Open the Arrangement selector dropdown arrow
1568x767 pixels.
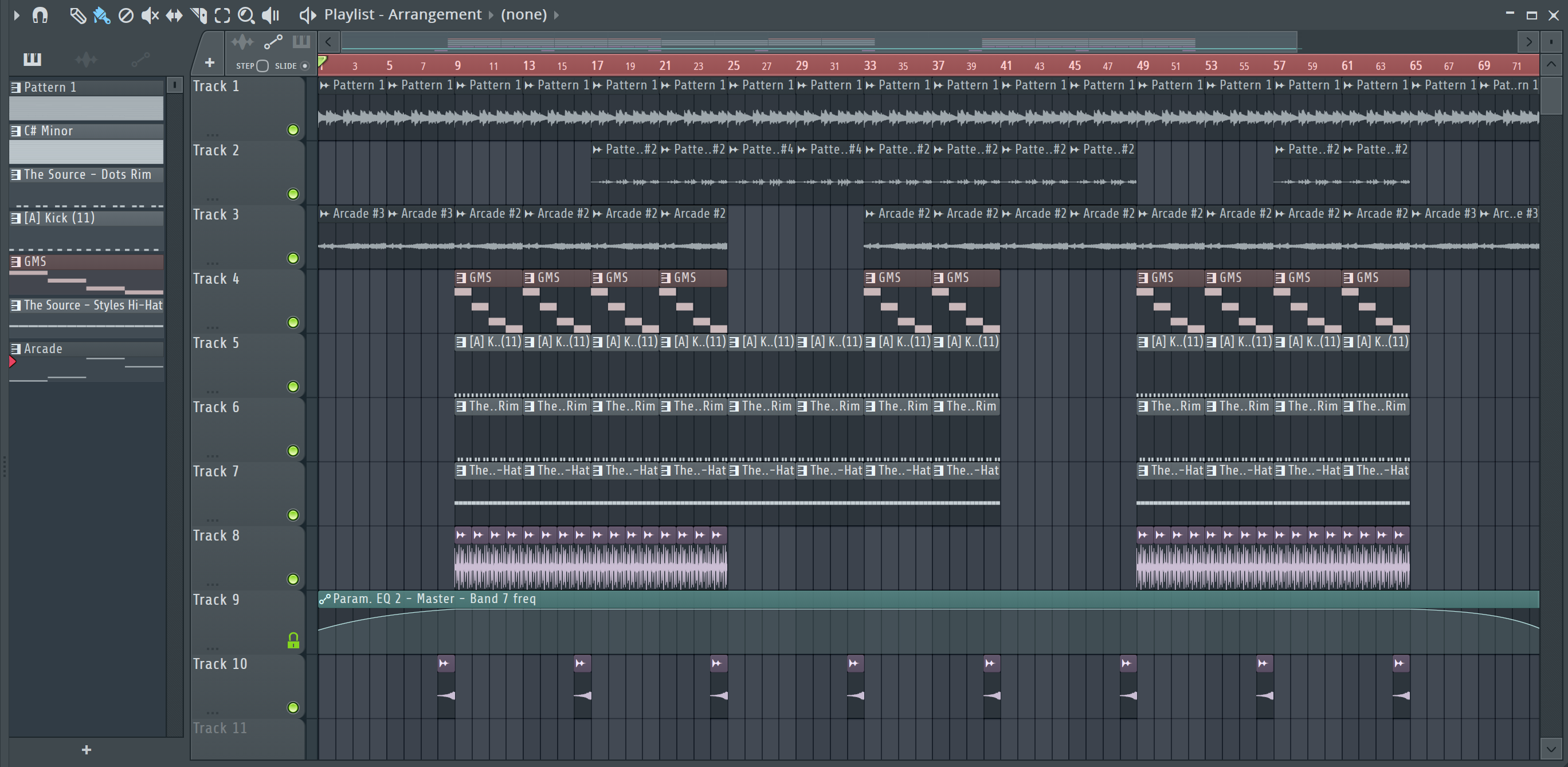pos(491,14)
